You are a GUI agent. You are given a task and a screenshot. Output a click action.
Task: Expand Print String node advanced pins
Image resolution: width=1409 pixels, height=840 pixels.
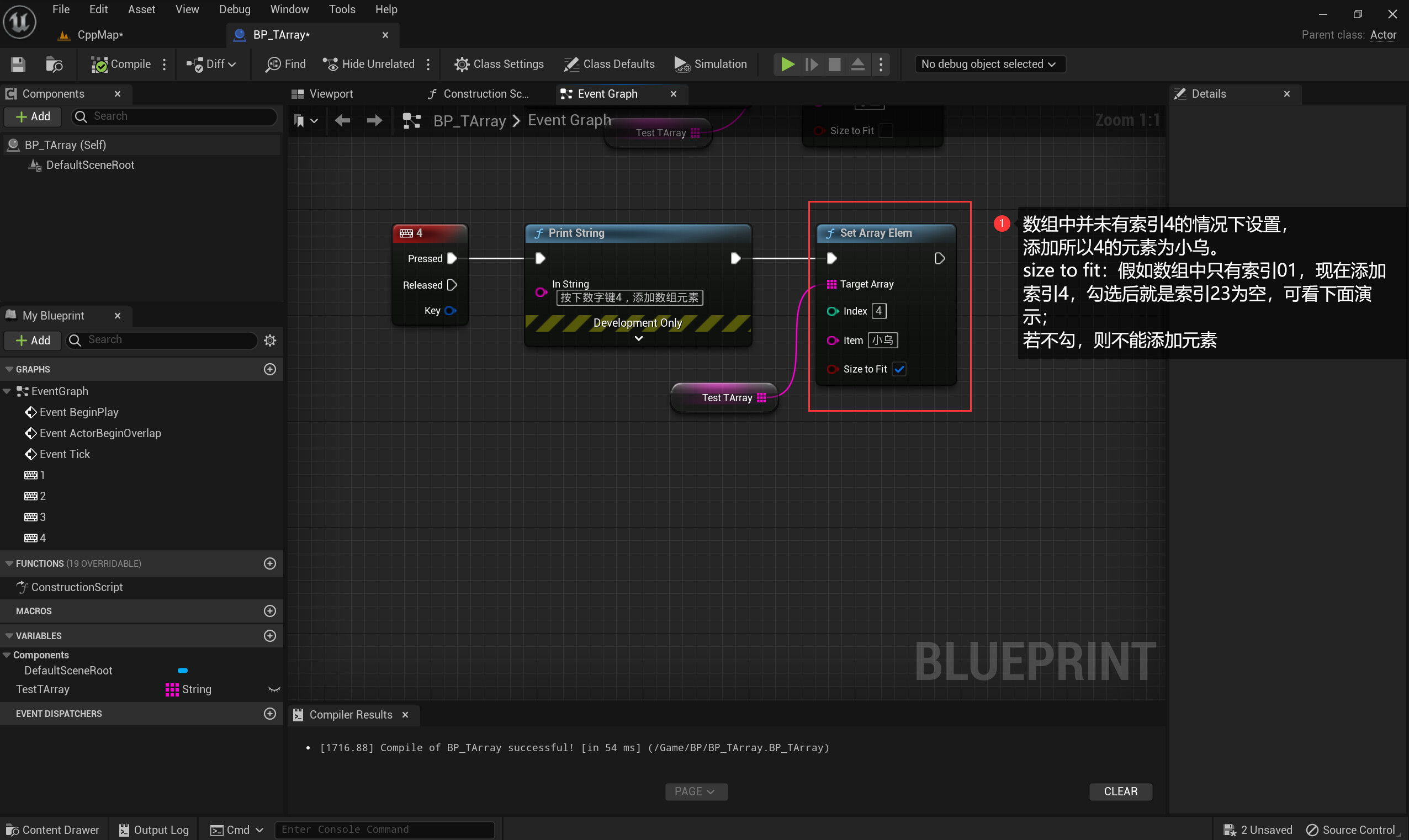click(x=639, y=338)
